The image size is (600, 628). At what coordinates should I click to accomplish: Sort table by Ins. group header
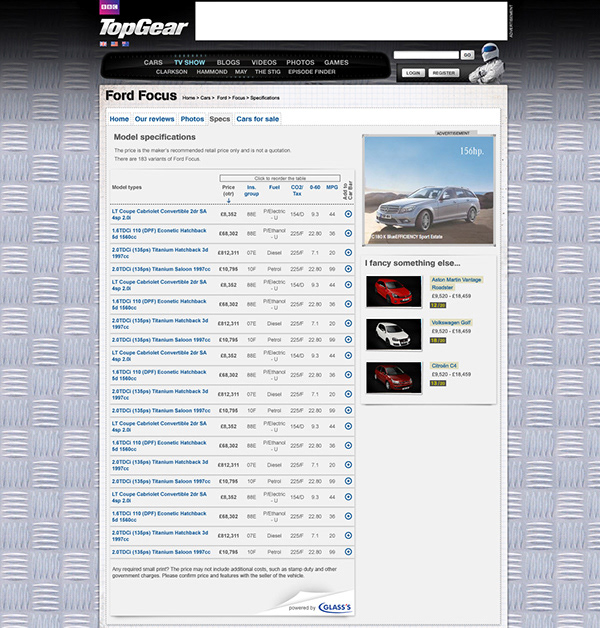[251, 190]
